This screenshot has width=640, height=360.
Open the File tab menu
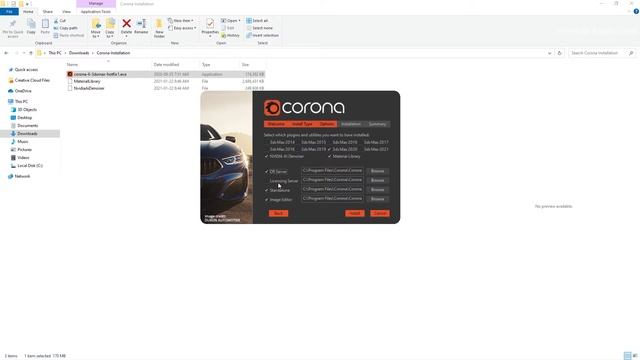tap(9, 11)
